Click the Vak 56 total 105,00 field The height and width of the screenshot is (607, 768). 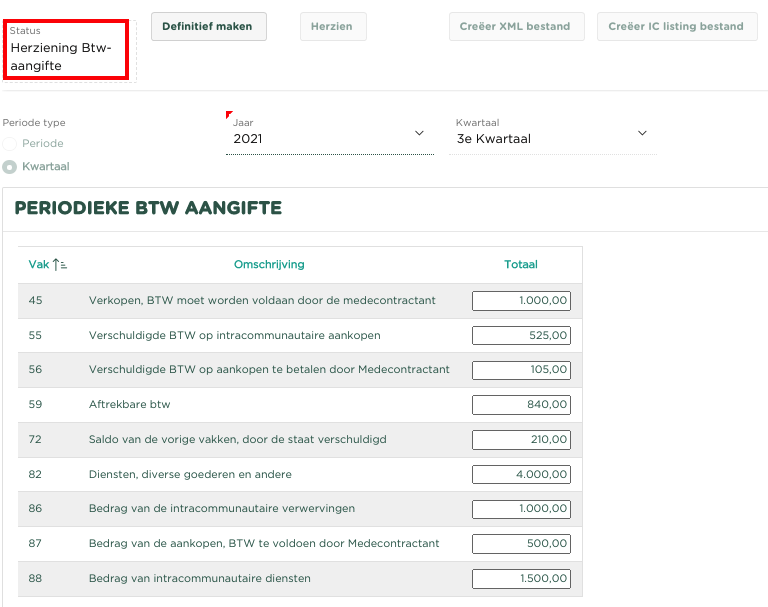coord(521,370)
